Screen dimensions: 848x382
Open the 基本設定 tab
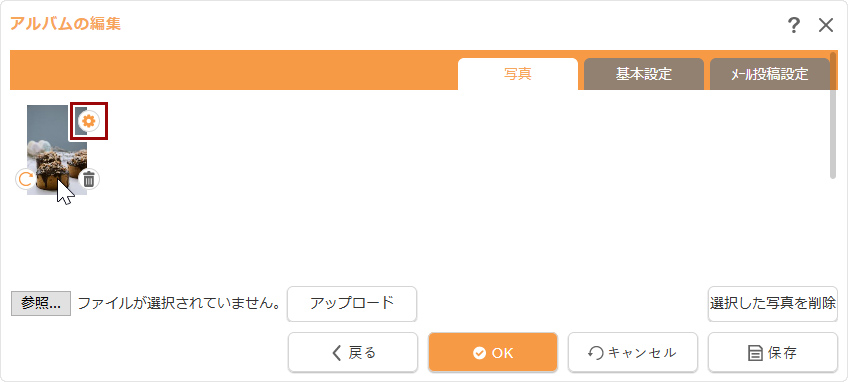tap(644, 74)
